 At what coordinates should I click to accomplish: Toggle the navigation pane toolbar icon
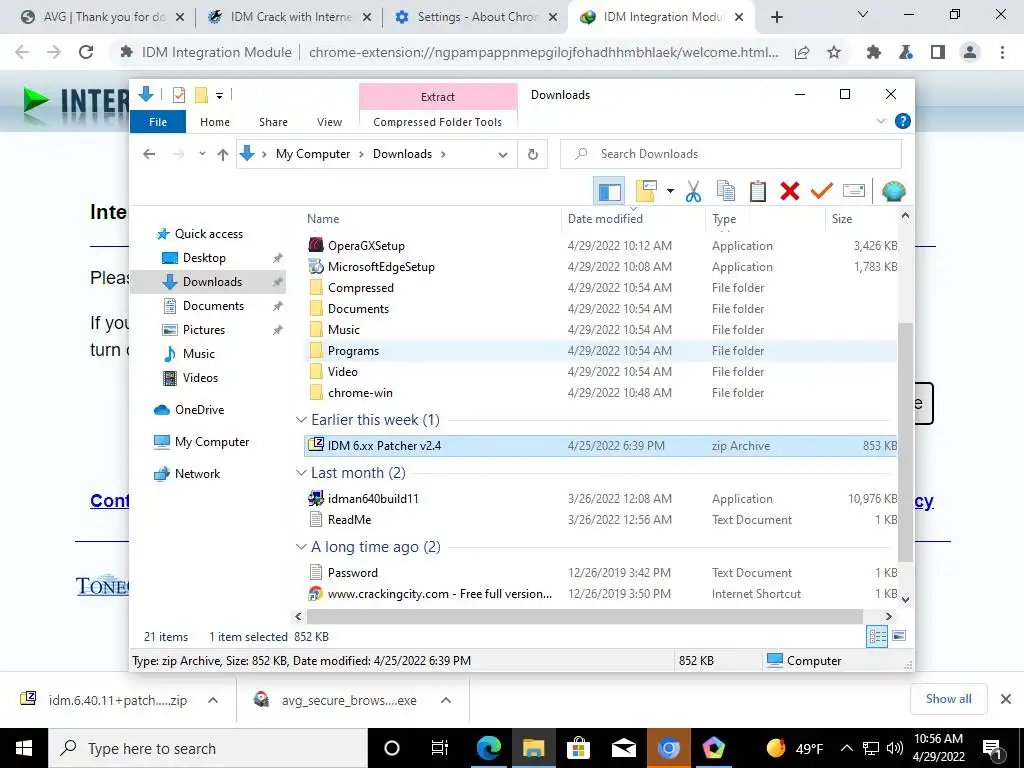pyautogui.click(x=609, y=191)
